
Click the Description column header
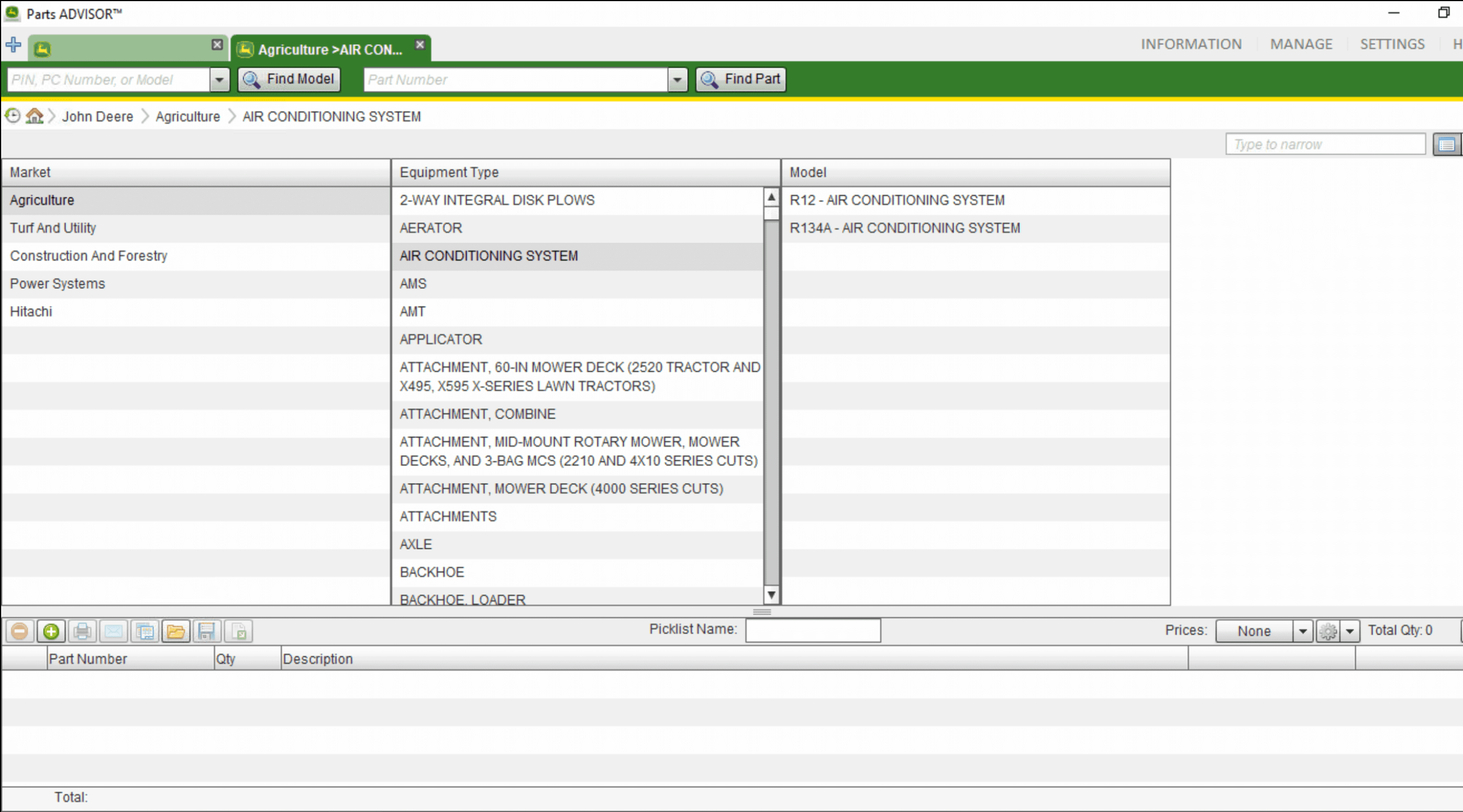(734, 659)
